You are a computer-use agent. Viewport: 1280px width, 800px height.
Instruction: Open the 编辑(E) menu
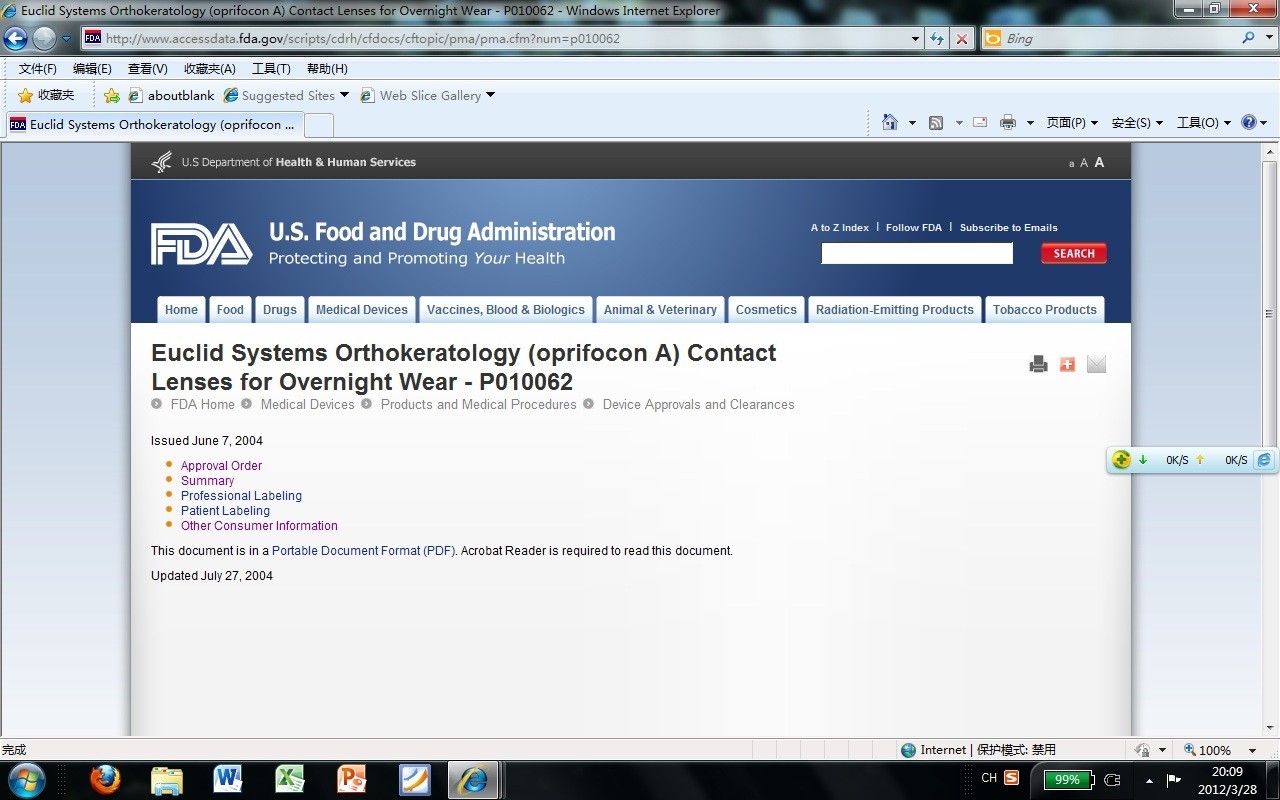(x=92, y=69)
